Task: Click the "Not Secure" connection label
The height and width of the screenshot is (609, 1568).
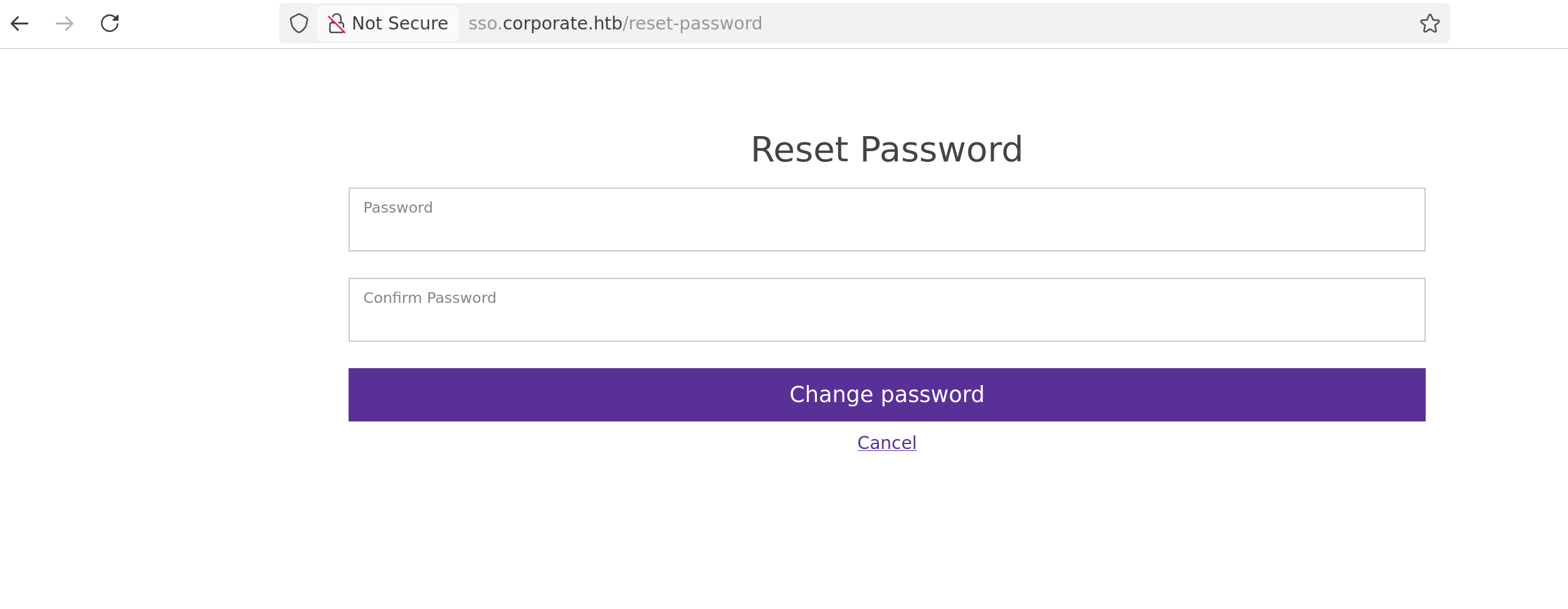Action: coord(399,24)
